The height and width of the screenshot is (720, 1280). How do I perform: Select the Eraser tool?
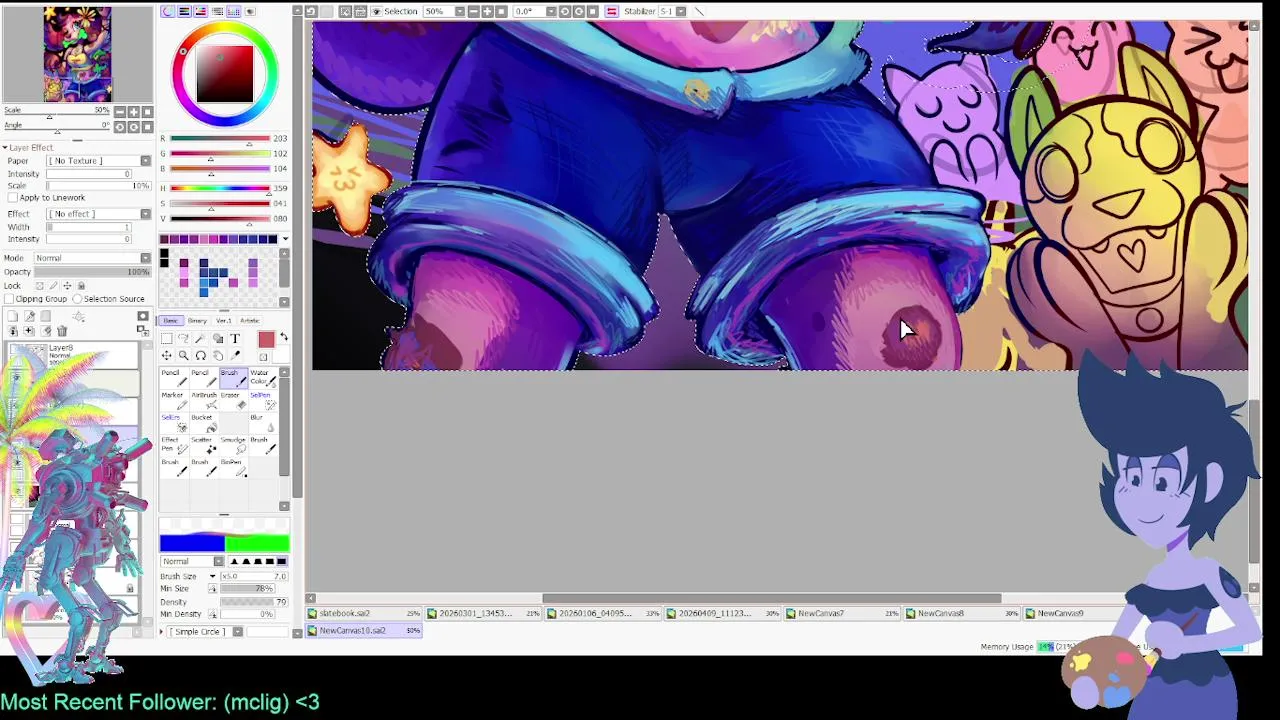(233, 402)
